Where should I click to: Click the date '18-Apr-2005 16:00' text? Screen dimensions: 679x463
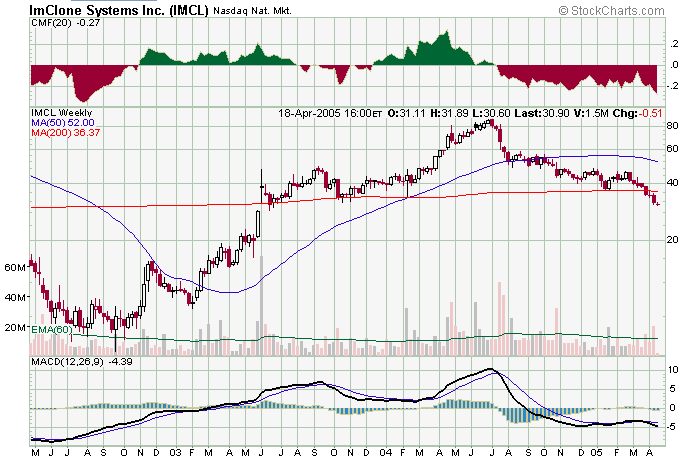[325, 113]
